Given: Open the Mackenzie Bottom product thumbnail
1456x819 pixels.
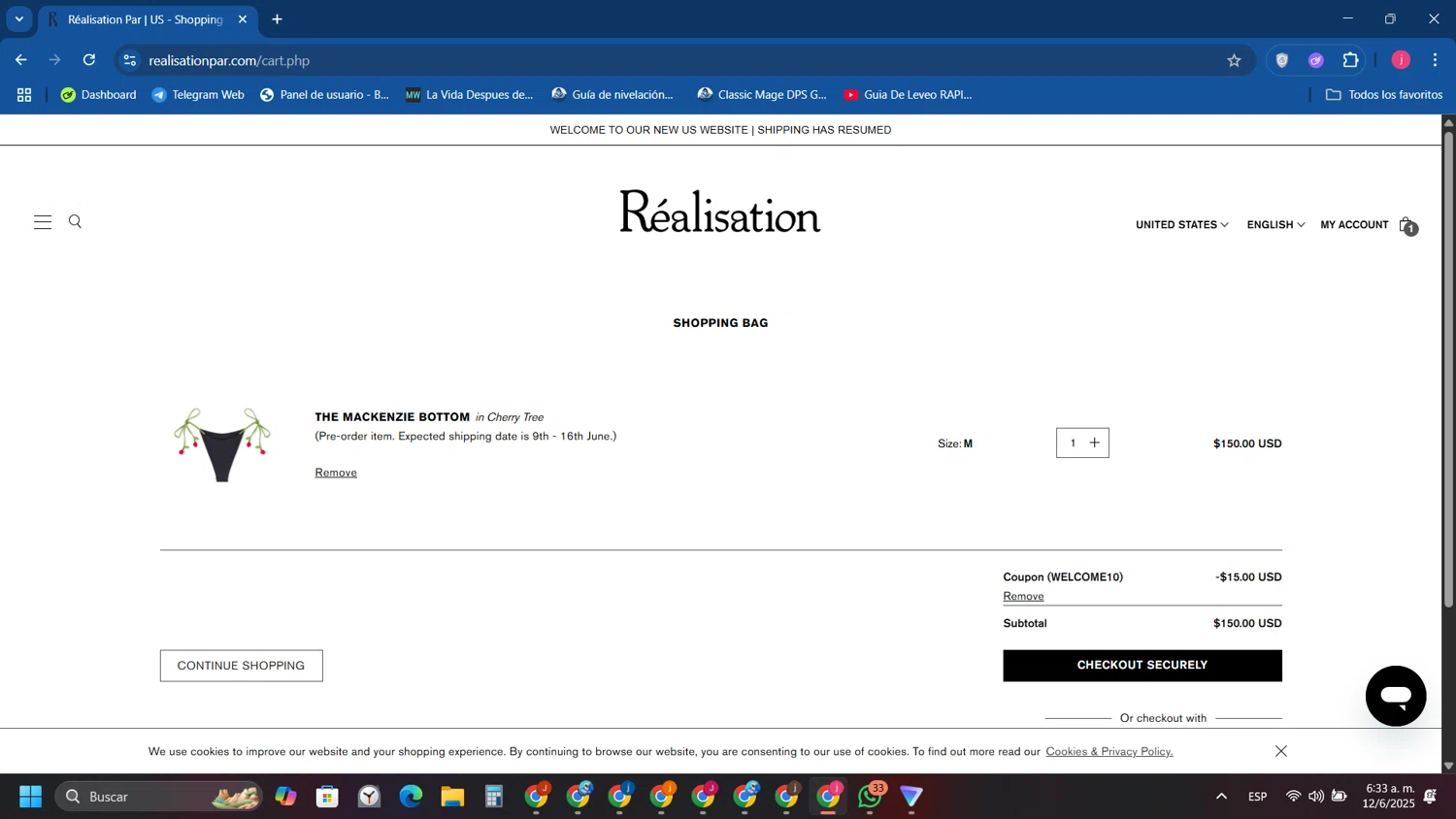Looking at the screenshot, I should [x=222, y=444].
